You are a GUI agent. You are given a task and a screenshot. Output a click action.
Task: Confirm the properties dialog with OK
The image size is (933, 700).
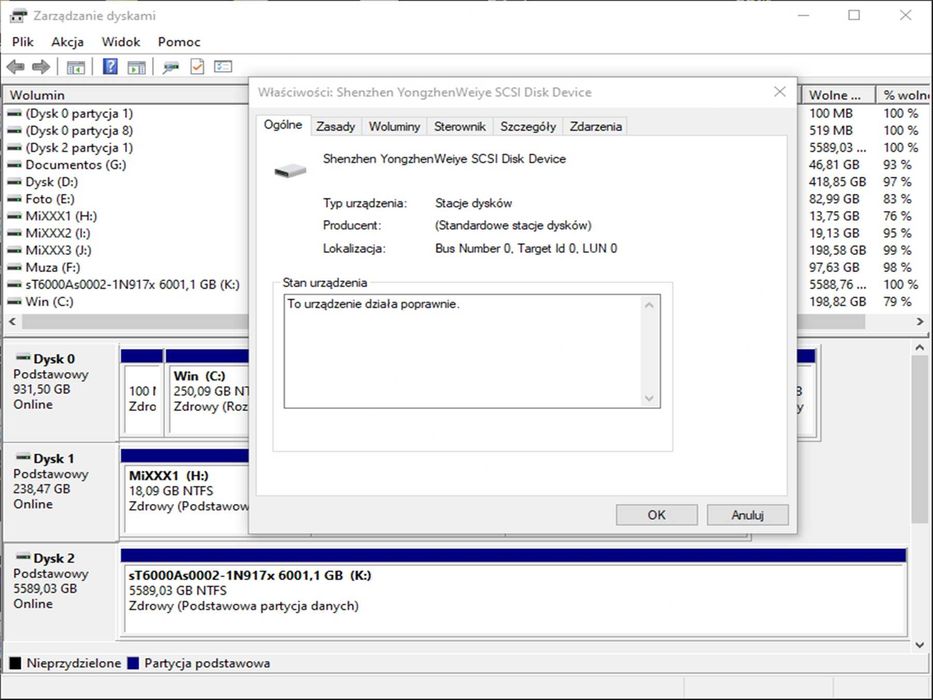pyautogui.click(x=657, y=515)
